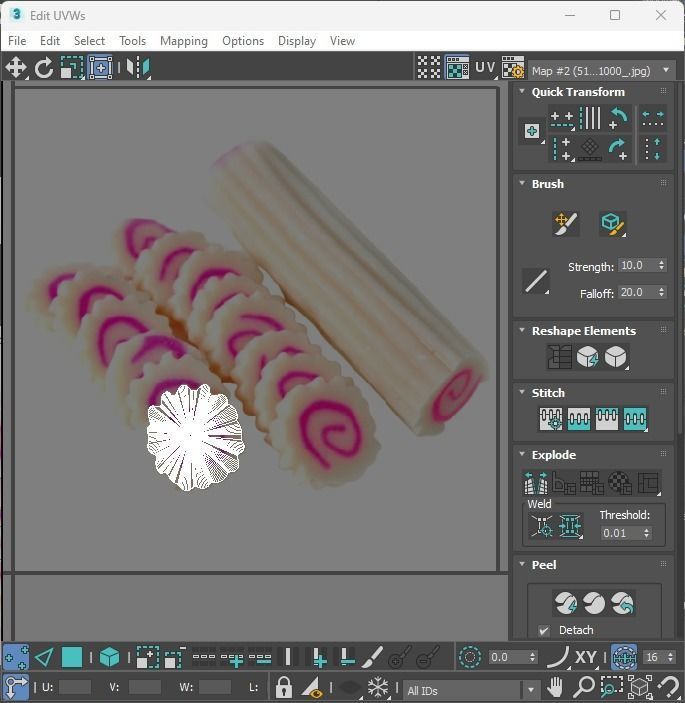
Task: Click the Space Vertically icon
Action: [653, 149]
